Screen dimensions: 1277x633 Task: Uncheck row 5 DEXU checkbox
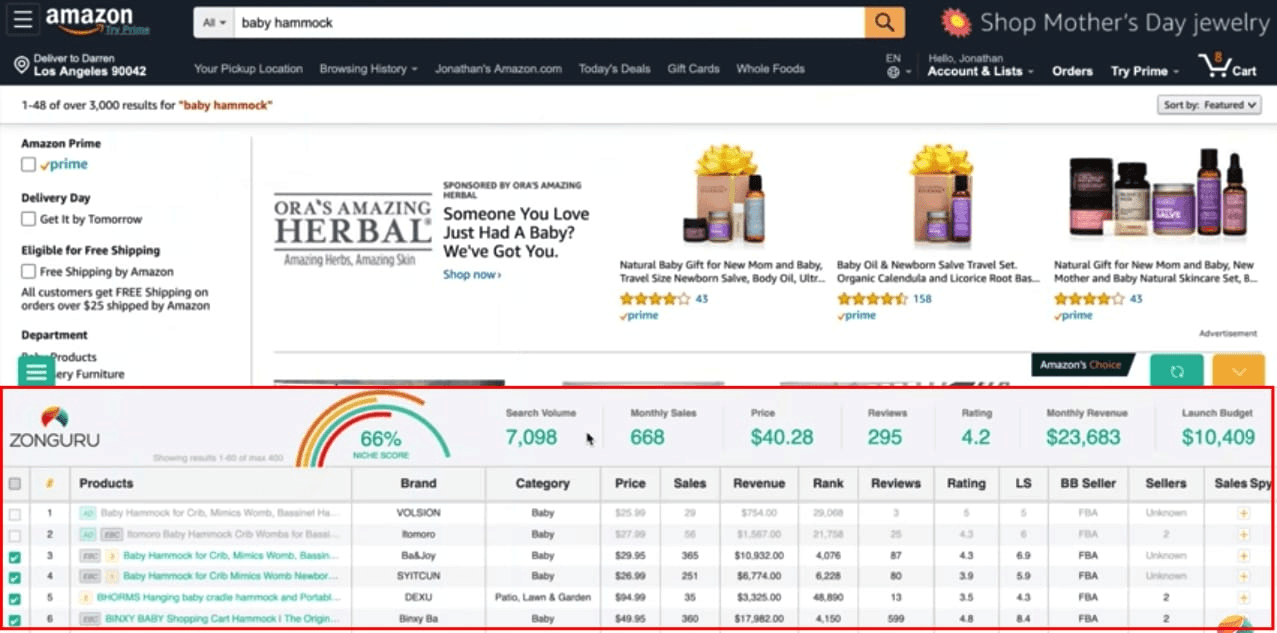pyautogui.click(x=15, y=598)
